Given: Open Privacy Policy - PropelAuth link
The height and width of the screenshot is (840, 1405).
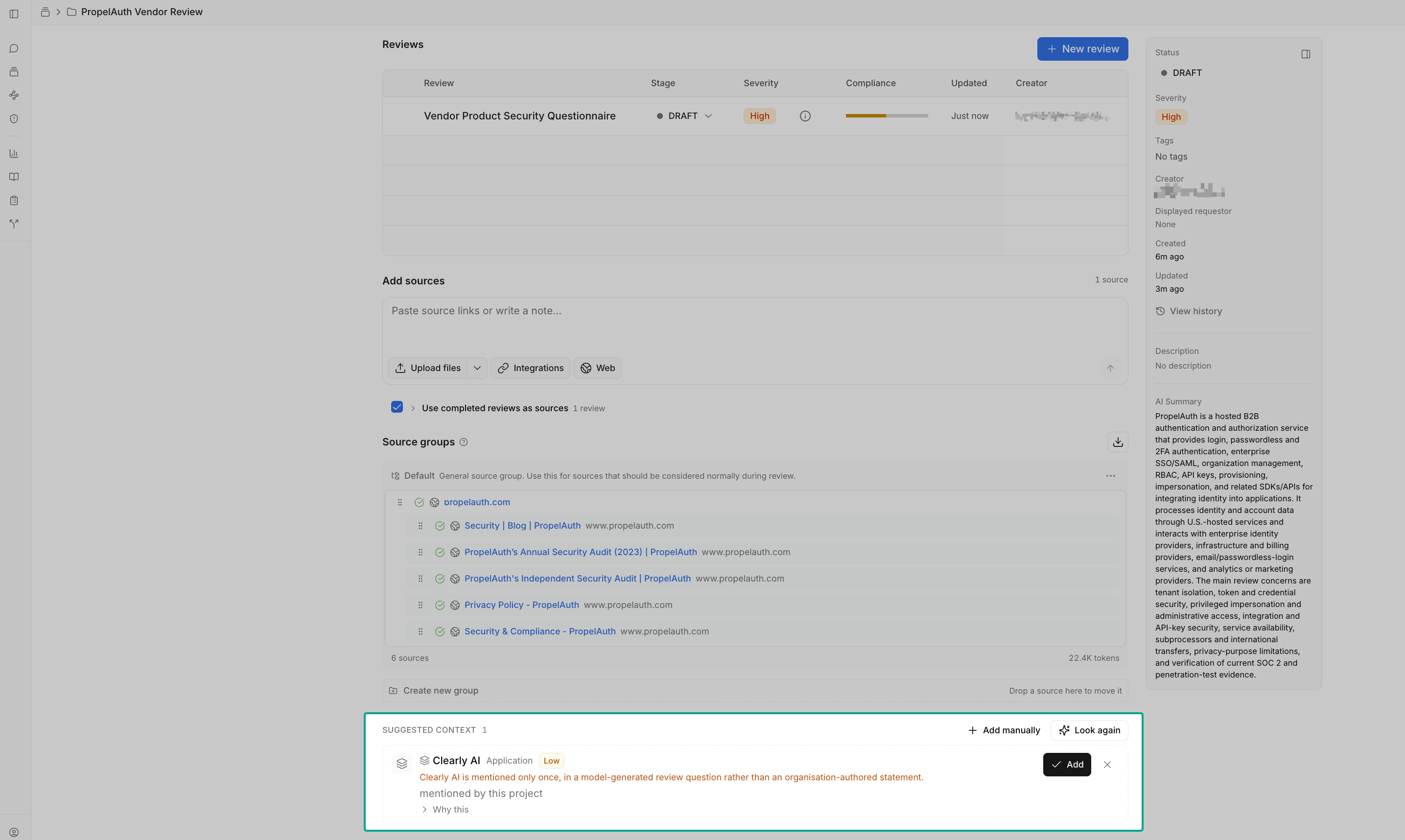Looking at the screenshot, I should tap(521, 605).
